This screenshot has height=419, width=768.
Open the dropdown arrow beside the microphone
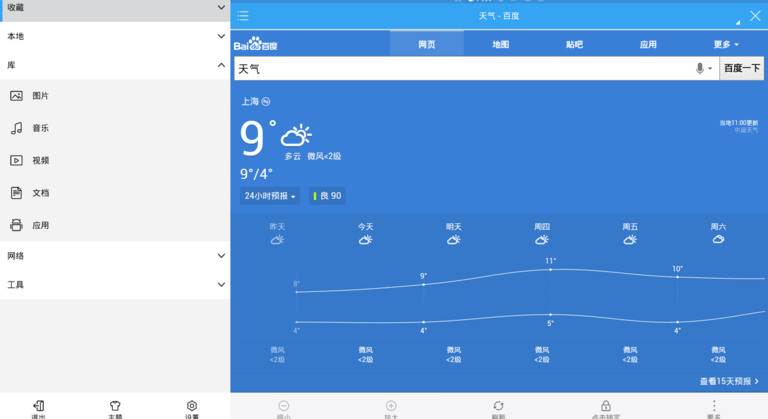[710, 69]
